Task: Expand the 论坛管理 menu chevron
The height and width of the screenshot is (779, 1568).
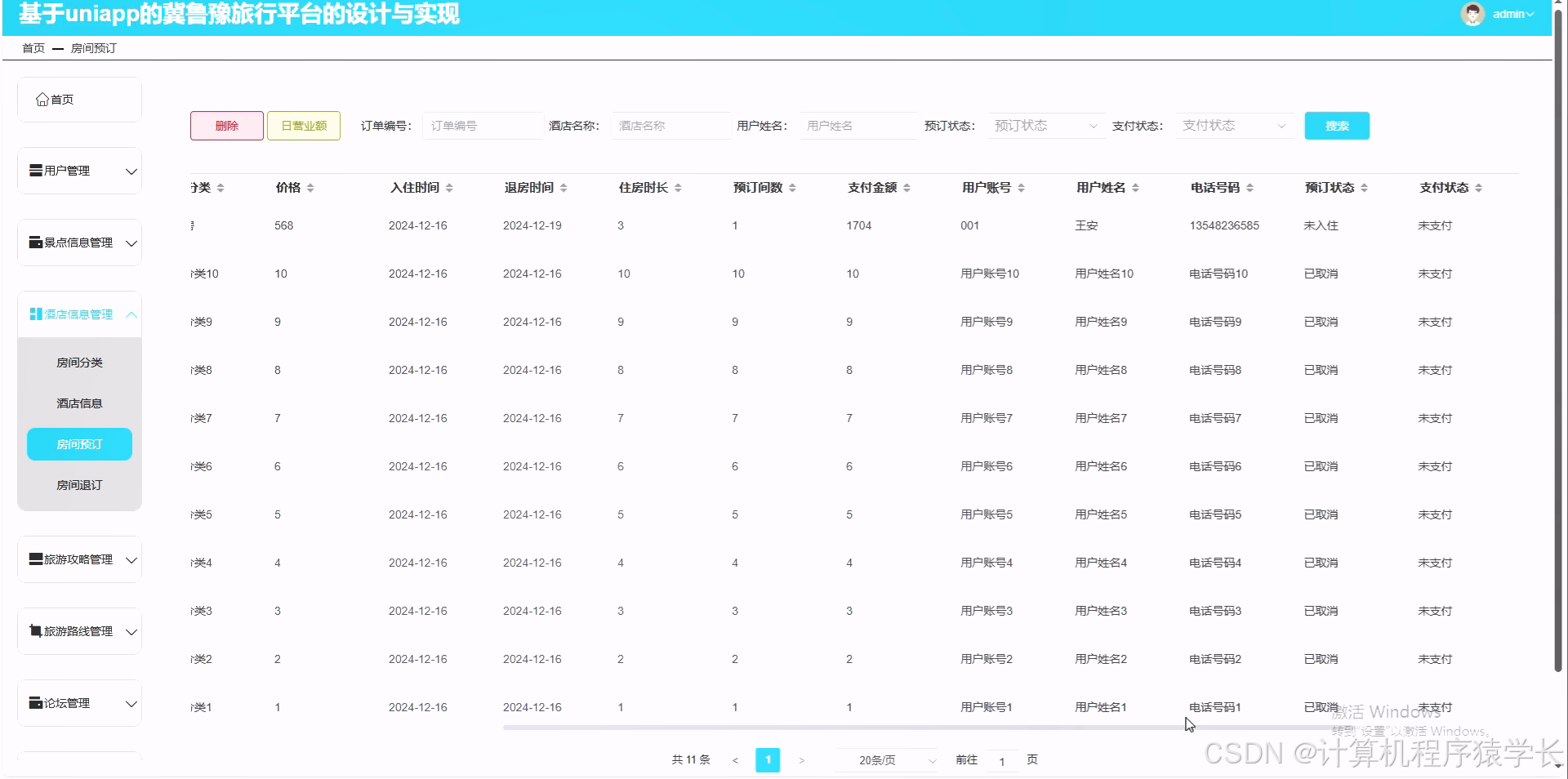Action: (x=131, y=704)
